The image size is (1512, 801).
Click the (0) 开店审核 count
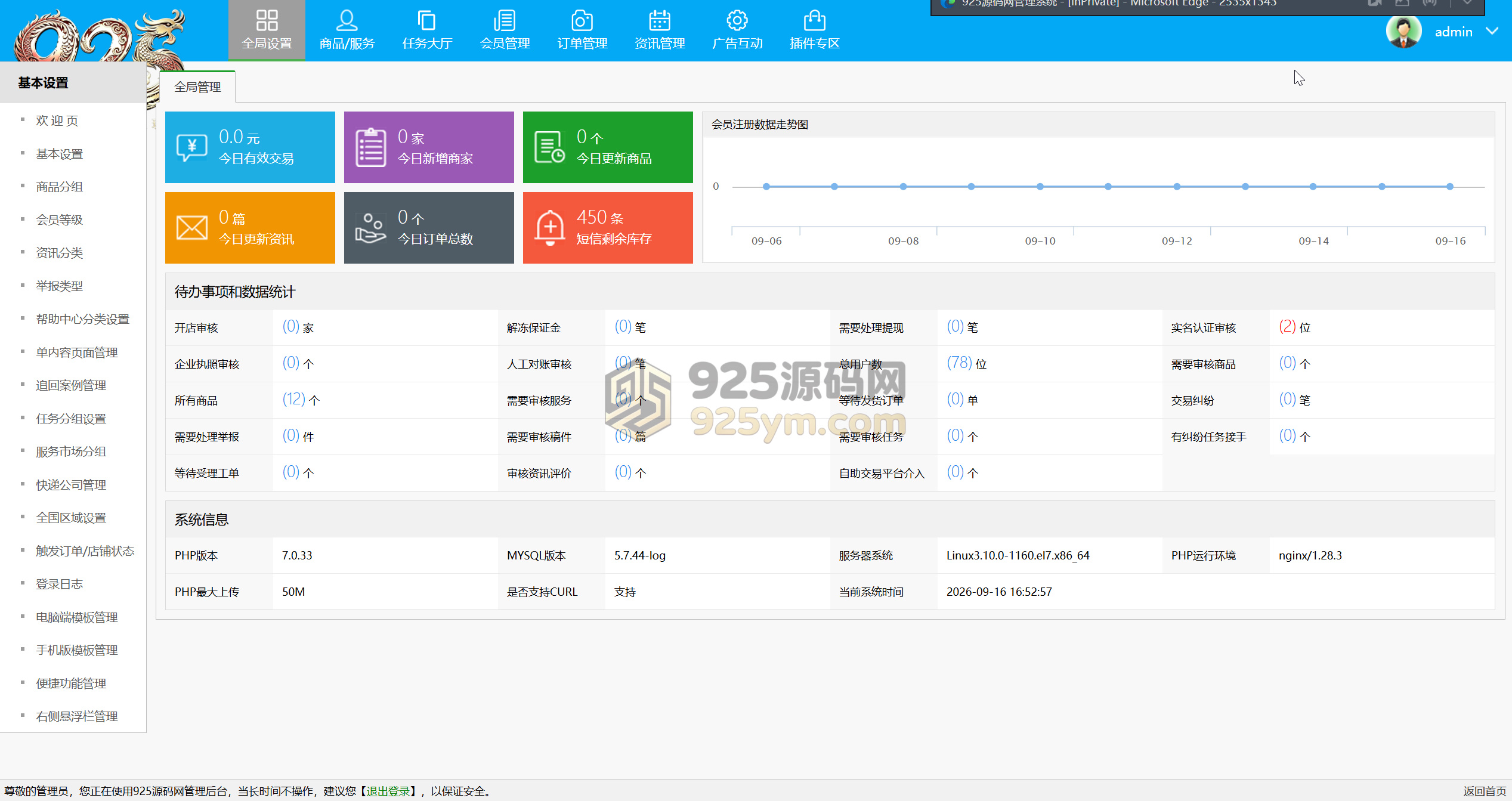click(291, 327)
